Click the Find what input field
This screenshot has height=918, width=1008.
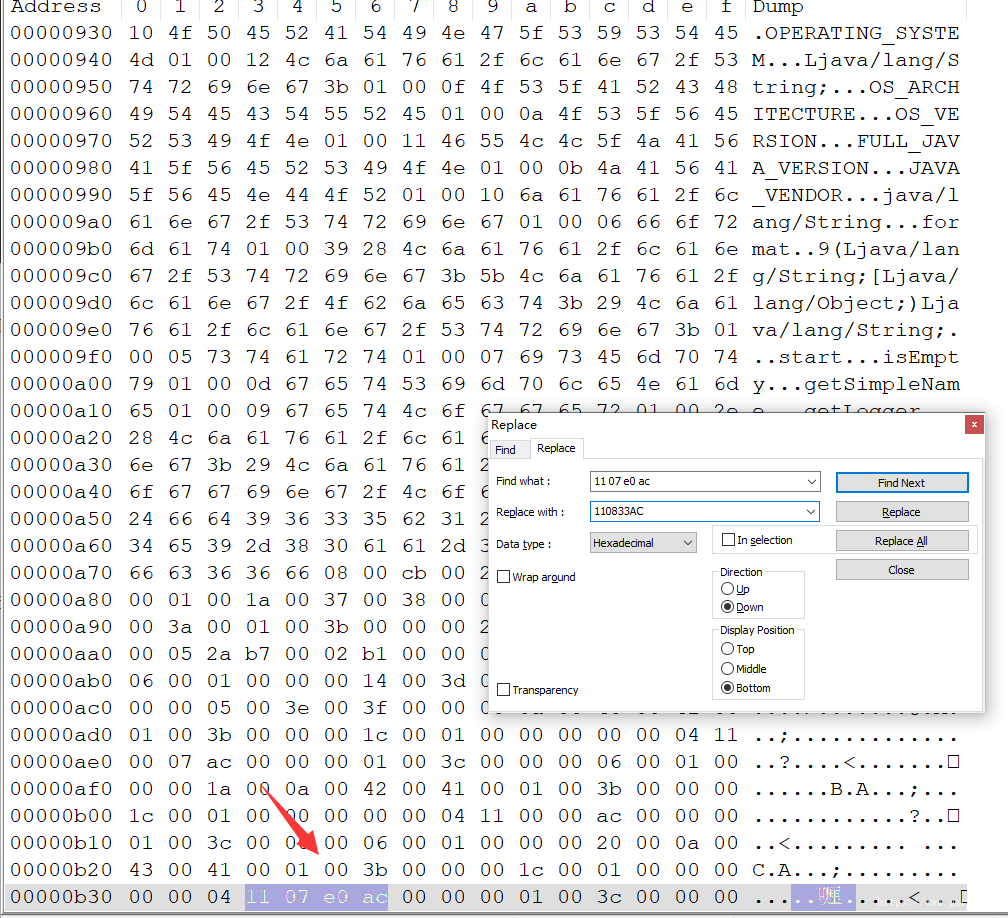(697, 481)
